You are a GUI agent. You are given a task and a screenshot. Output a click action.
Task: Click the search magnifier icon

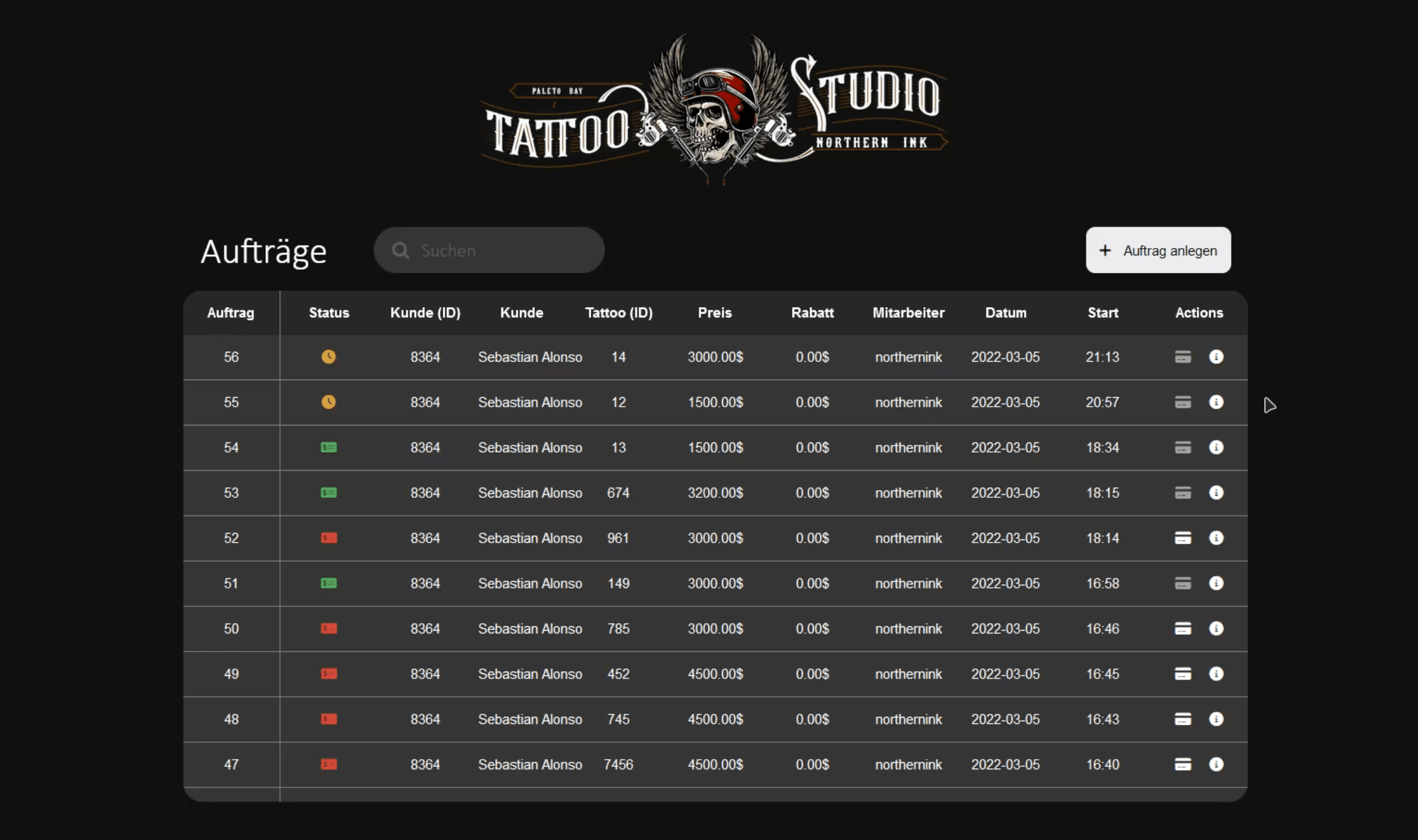pyautogui.click(x=400, y=250)
